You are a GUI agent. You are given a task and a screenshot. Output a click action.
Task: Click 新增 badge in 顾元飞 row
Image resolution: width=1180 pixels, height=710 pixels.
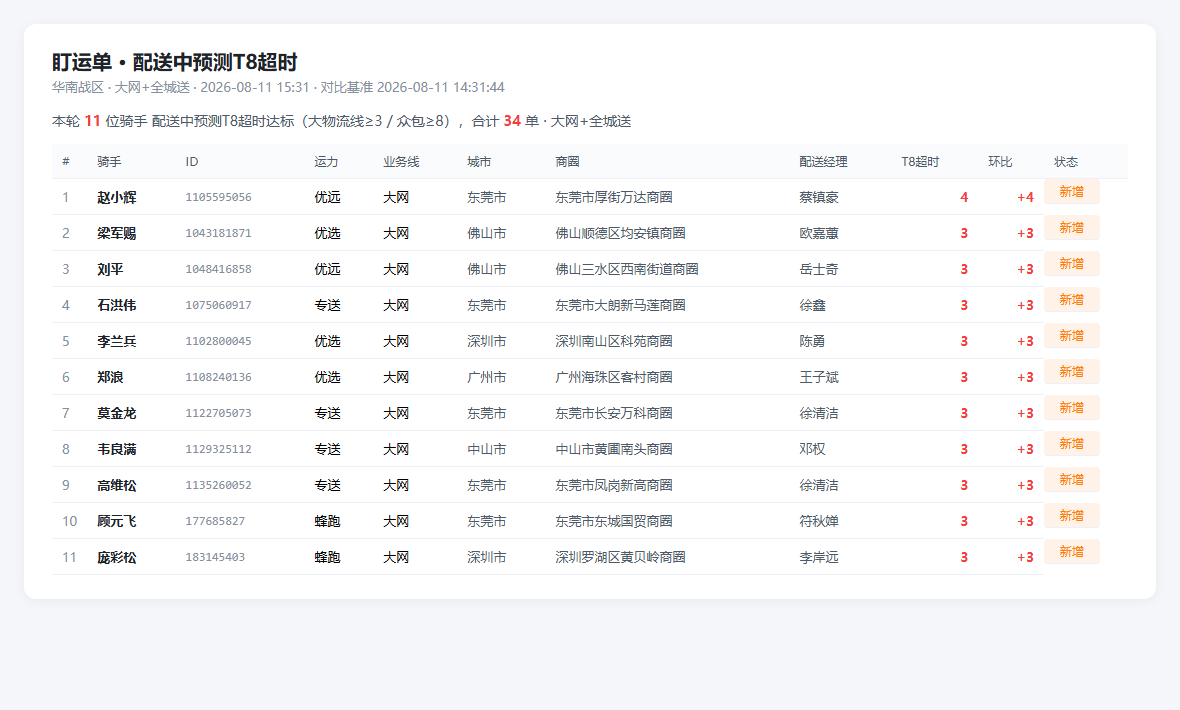[1072, 516]
